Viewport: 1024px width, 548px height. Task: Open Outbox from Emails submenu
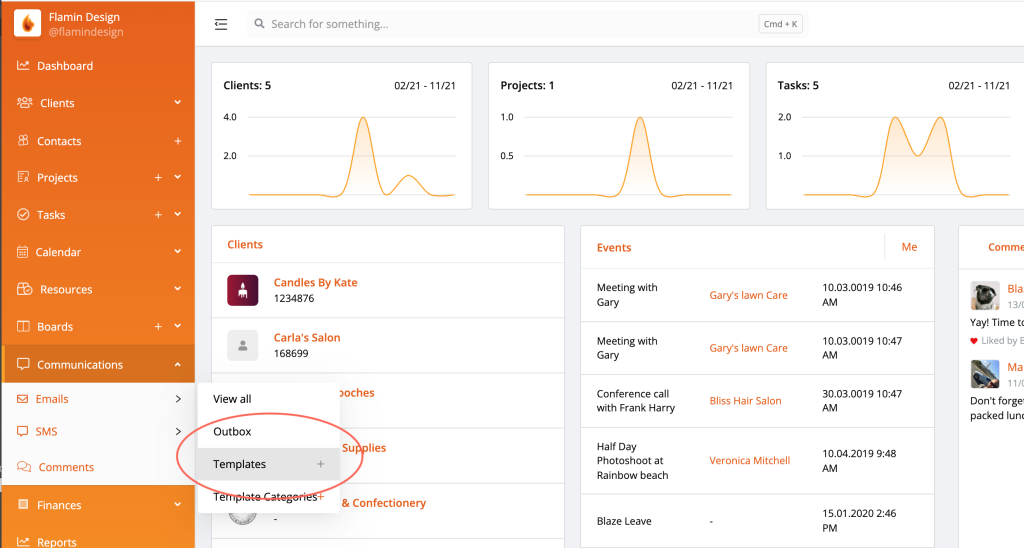(232, 432)
